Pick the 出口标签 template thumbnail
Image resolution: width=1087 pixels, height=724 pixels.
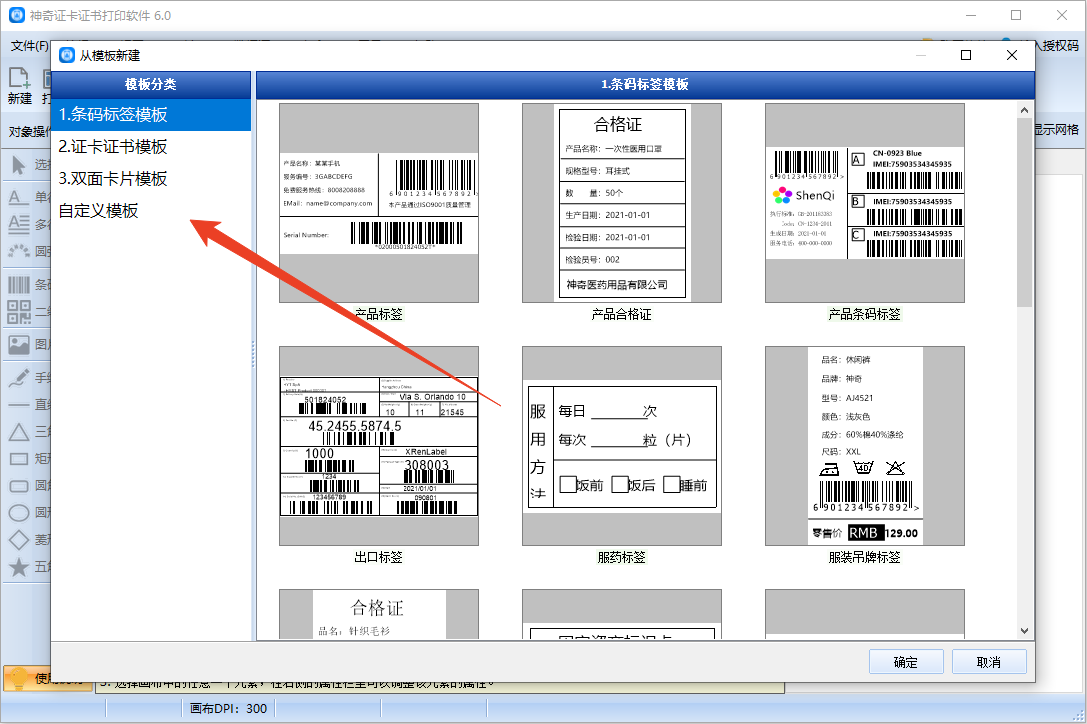tap(379, 446)
